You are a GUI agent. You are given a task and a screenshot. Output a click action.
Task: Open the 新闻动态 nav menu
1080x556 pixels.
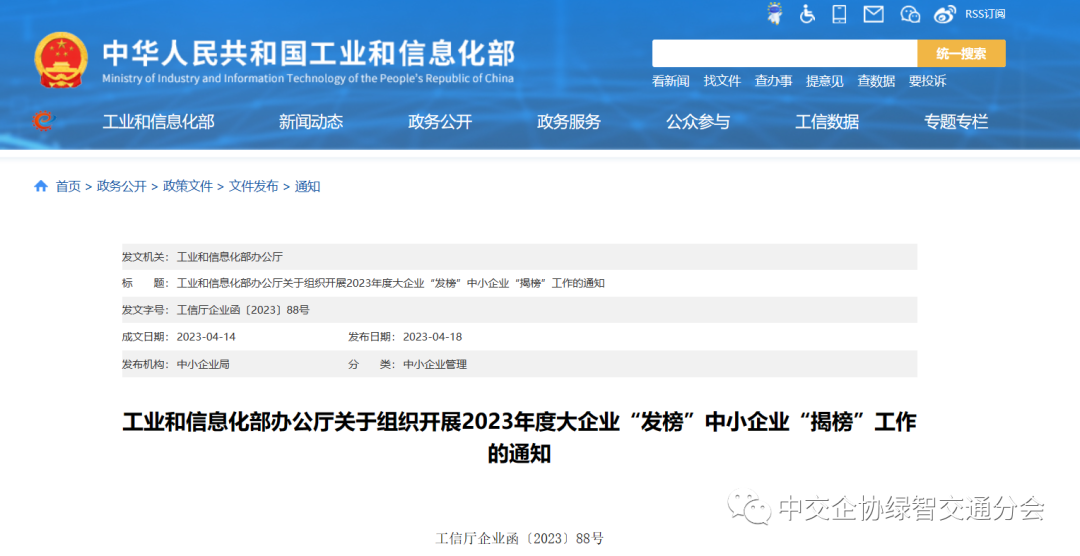tap(311, 122)
